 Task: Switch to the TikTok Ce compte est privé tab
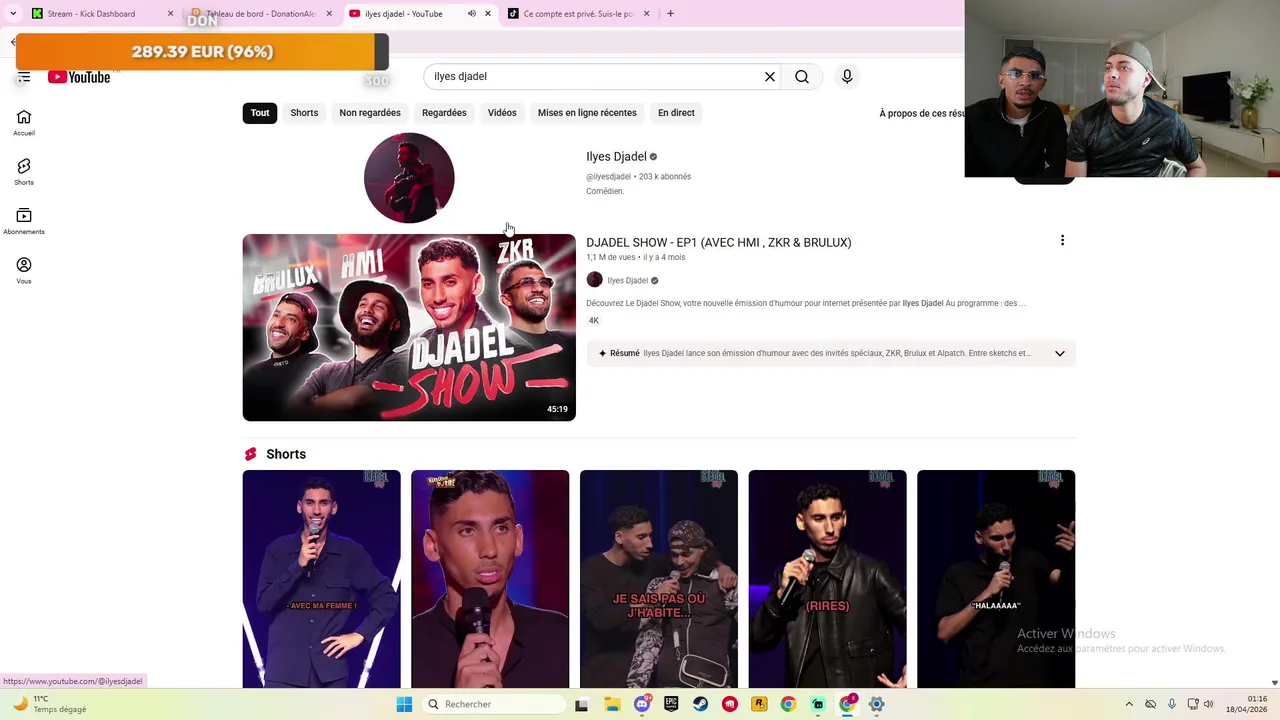(x=579, y=14)
